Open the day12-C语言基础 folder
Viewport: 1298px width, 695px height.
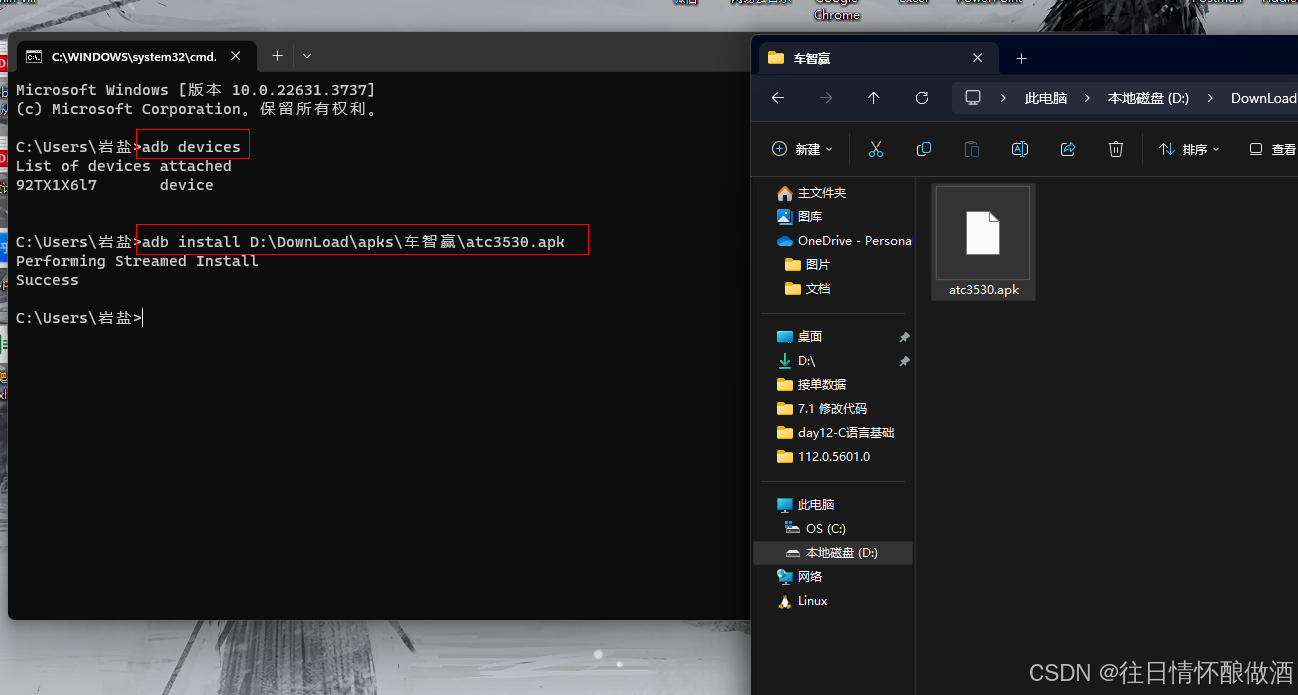(x=835, y=432)
